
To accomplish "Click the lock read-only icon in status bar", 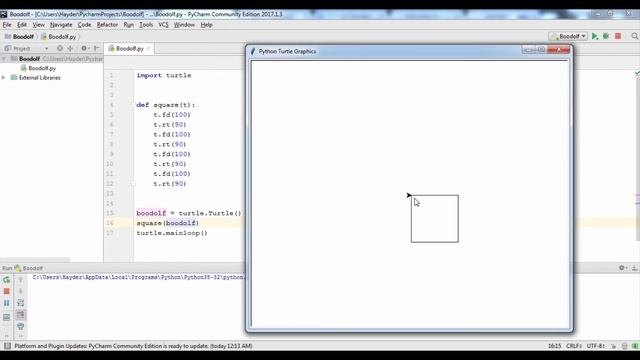I will click(x=613, y=346).
